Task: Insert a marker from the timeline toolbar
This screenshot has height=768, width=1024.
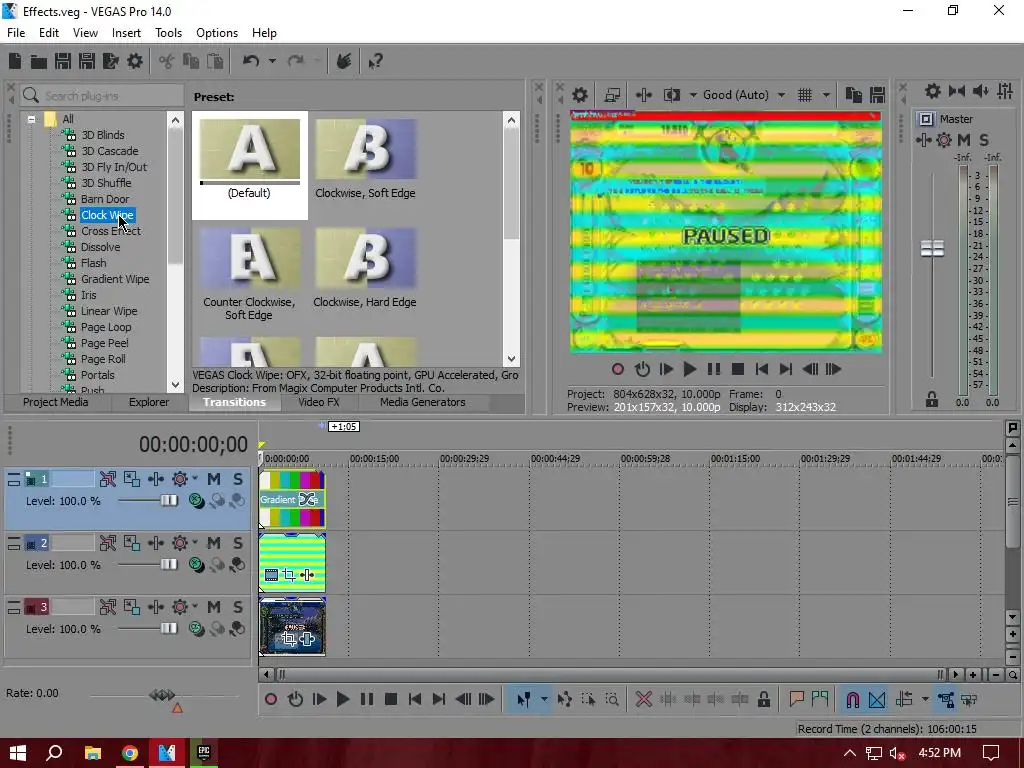Action: coord(796,699)
